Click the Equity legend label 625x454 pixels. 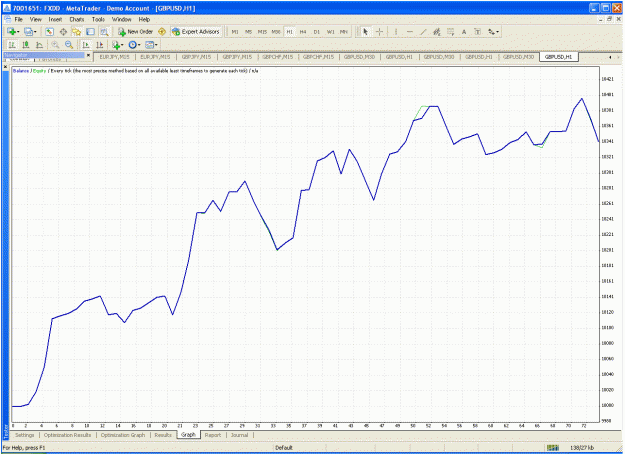[39, 71]
